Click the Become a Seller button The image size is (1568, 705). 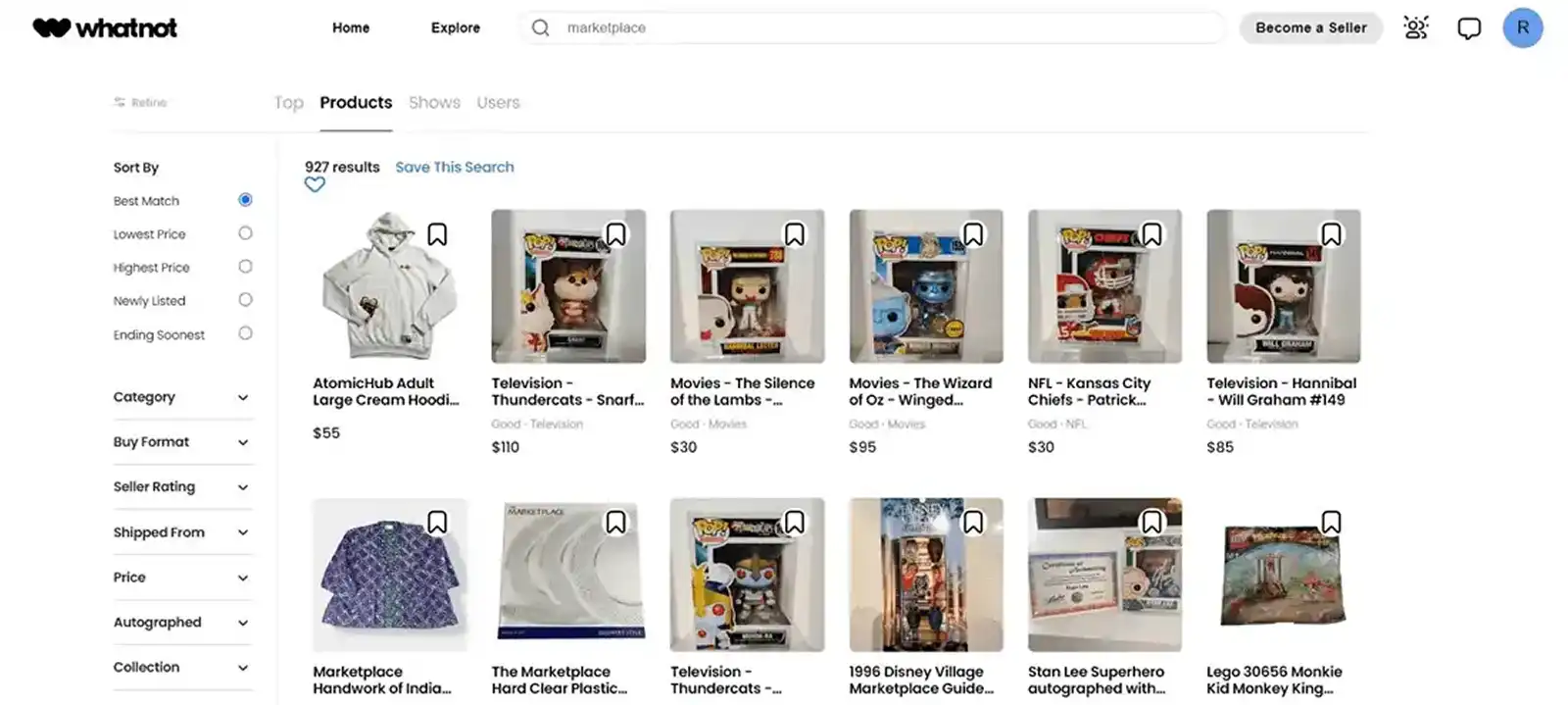pos(1310,27)
